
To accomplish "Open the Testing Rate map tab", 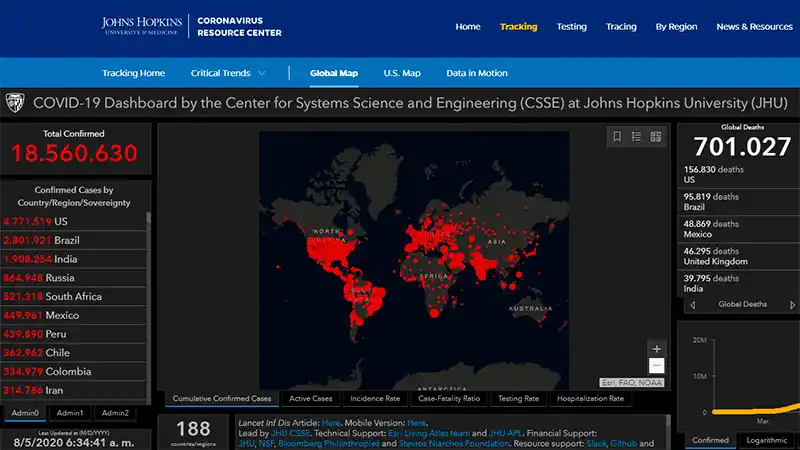I will tap(518, 398).
